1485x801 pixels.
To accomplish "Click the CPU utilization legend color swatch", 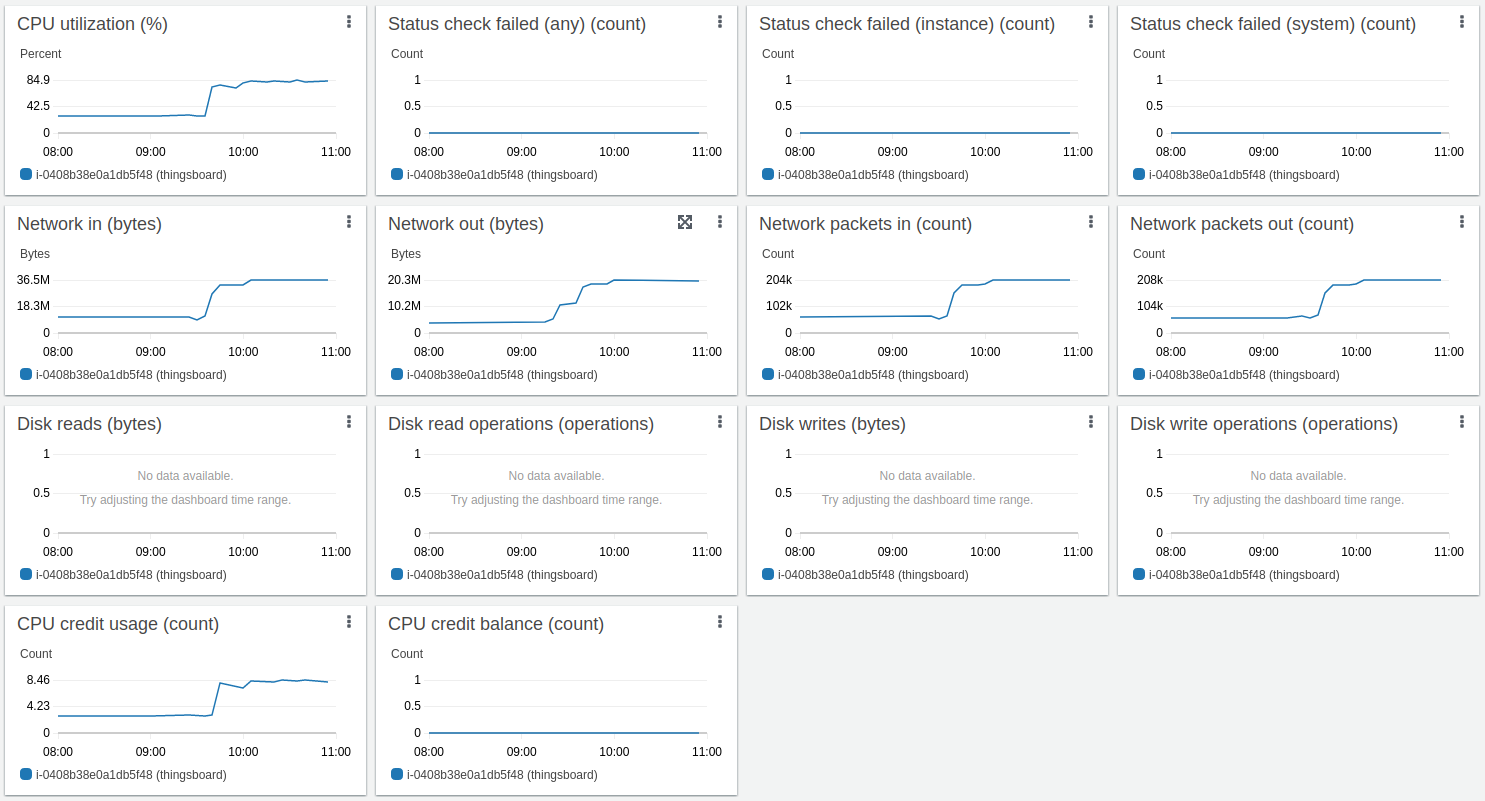I will click(x=26, y=174).
